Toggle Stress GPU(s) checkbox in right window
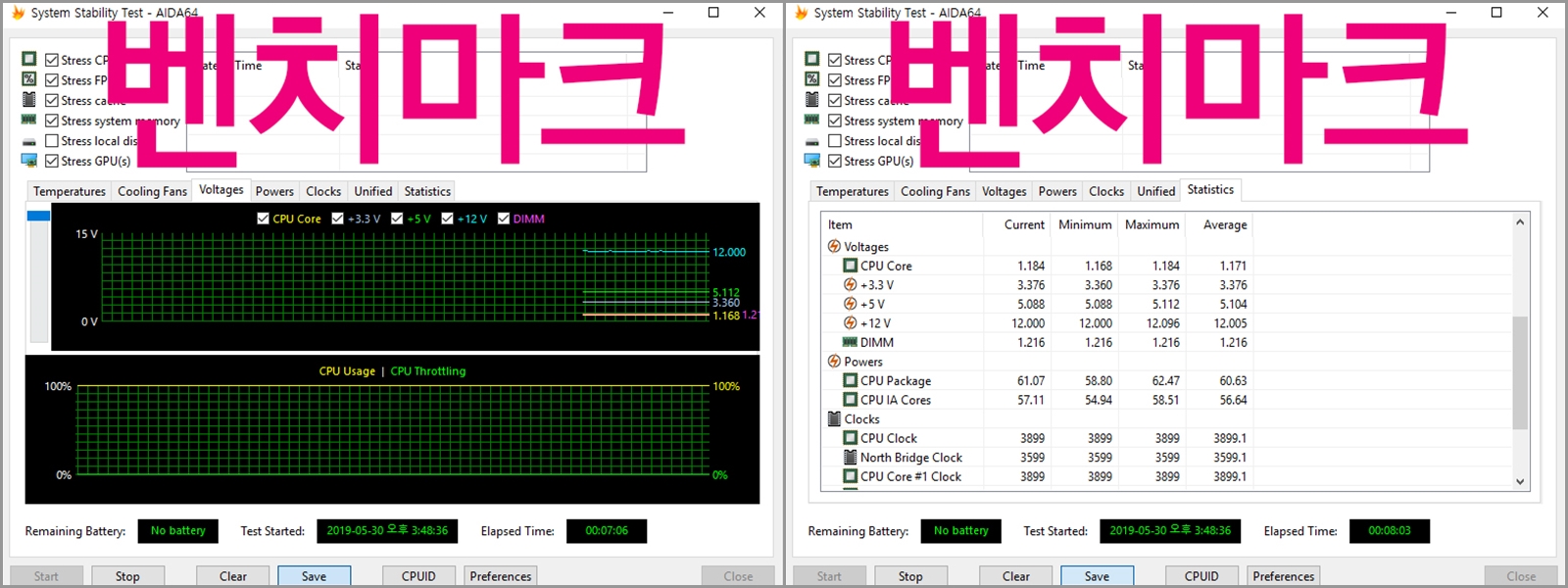This screenshot has height=588, width=1568. click(835, 161)
